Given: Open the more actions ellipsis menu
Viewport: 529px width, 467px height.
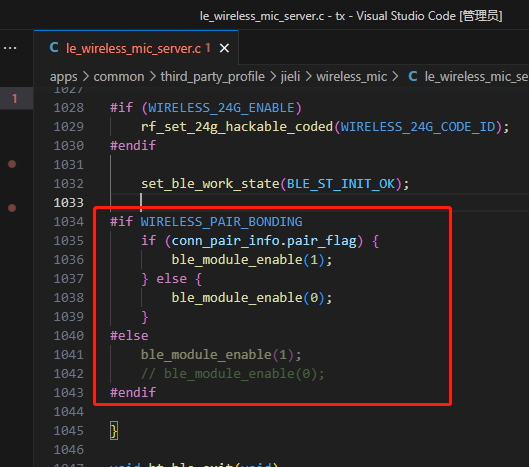Looking at the screenshot, I should tap(10, 48).
